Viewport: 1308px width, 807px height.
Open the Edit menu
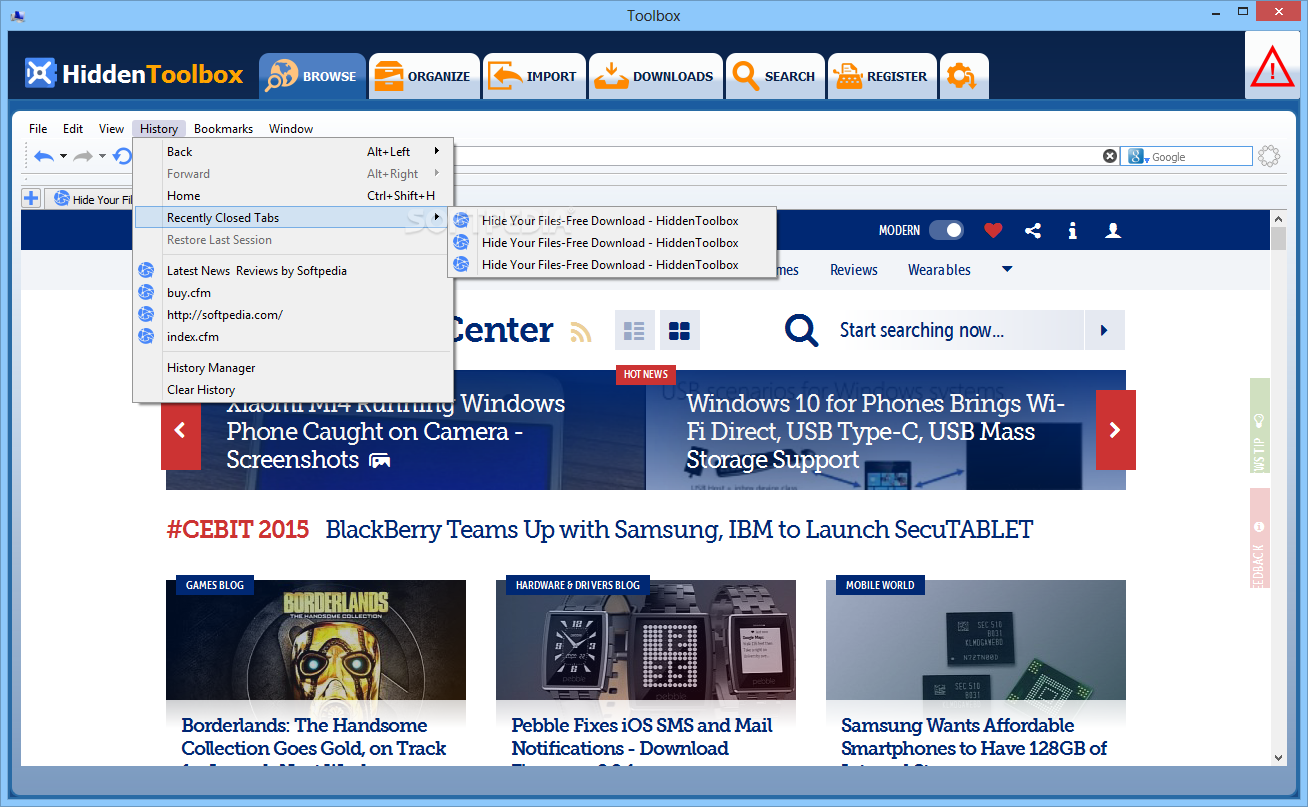click(x=73, y=129)
